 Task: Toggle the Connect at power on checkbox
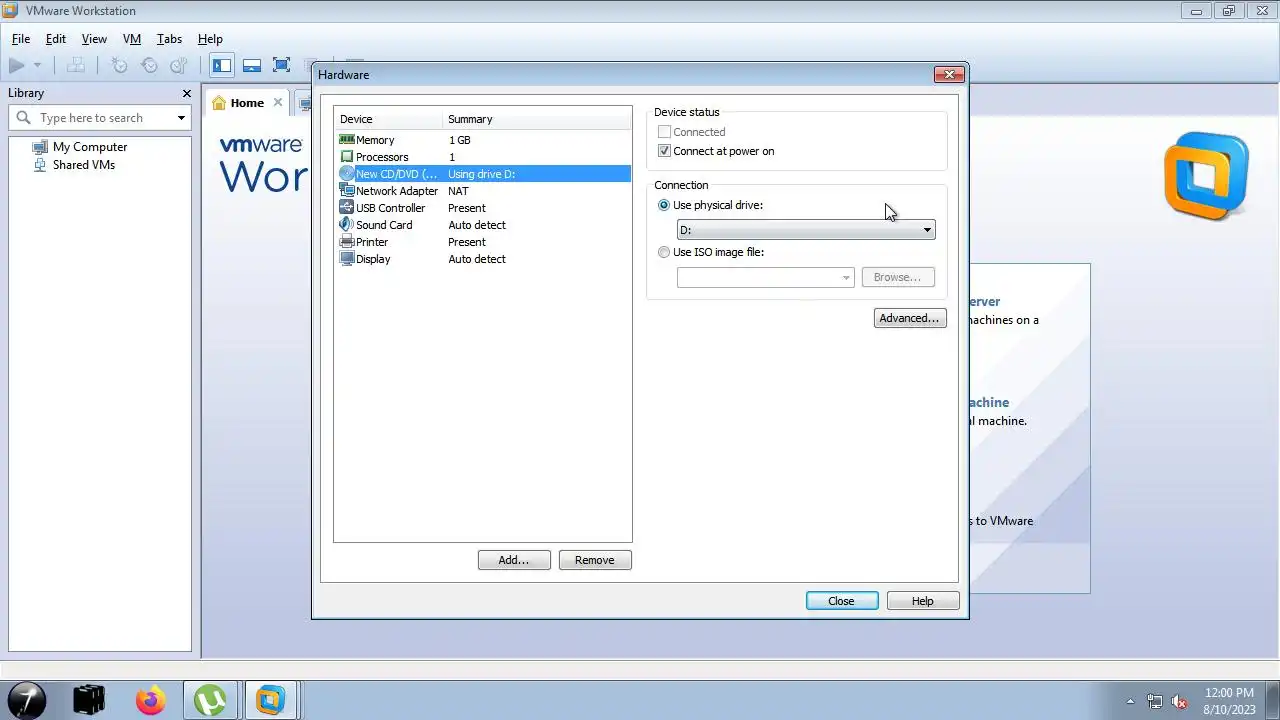(x=664, y=151)
